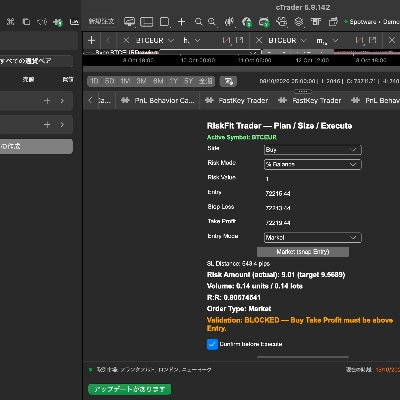
Task: Click the green アップデートがあります update button
Action: pyautogui.click(x=129, y=389)
